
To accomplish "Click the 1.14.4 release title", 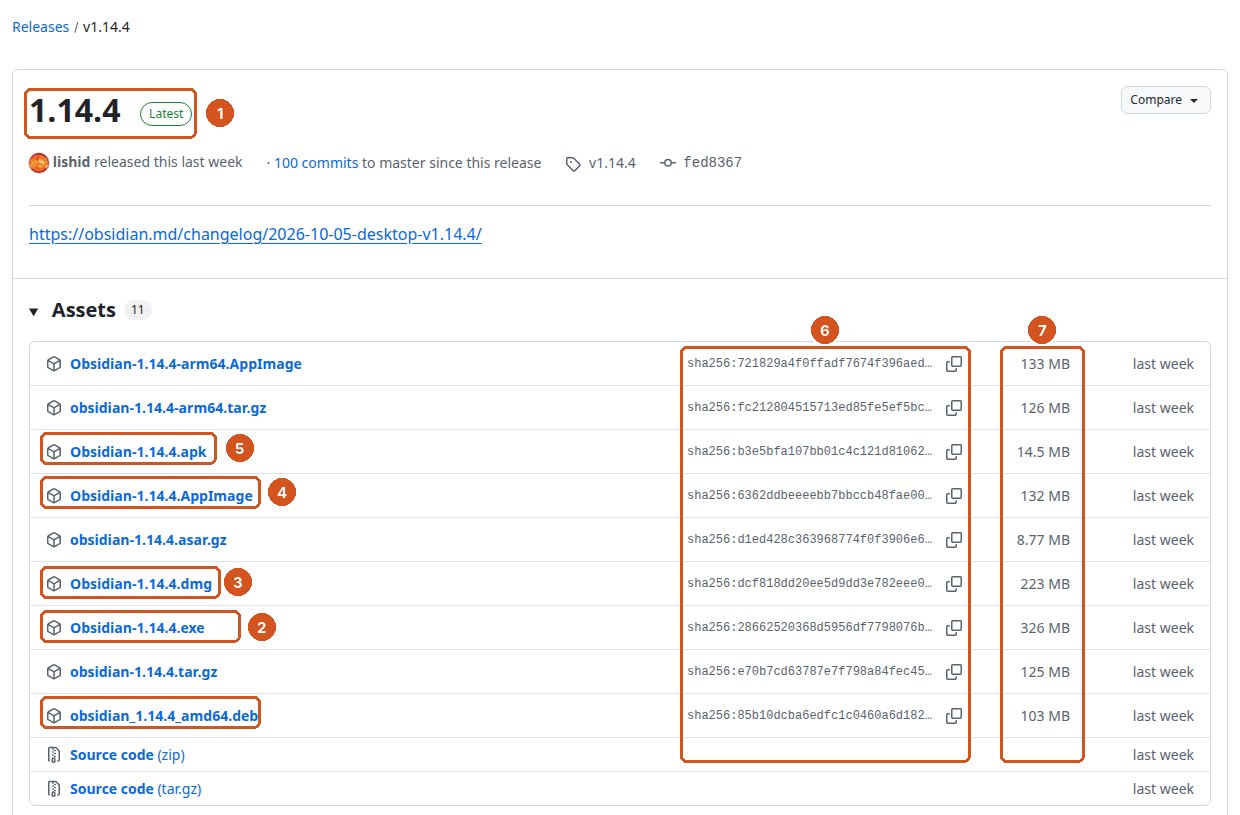I will click(75, 113).
